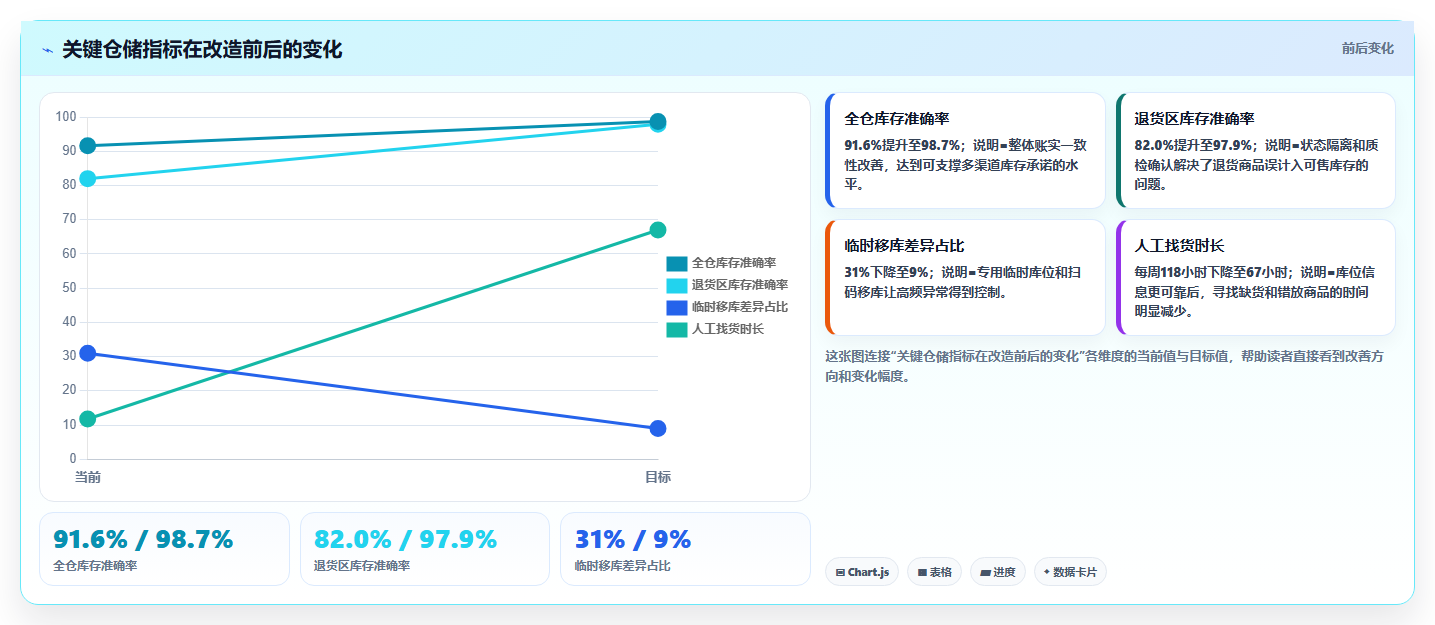This screenshot has height=625, width=1435.
Task: Click the 目标 x-axis label
Action: [x=658, y=477]
